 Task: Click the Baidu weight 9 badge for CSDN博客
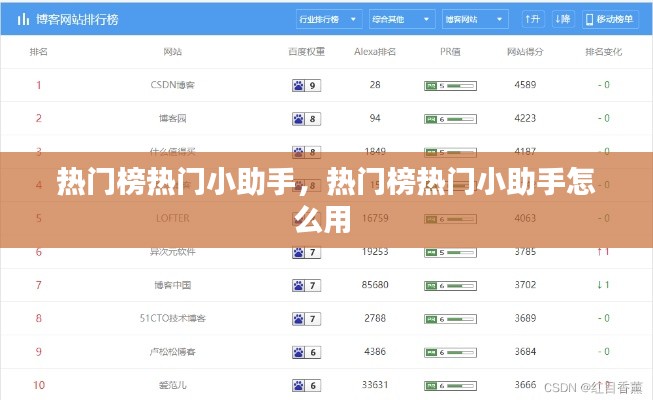point(306,86)
